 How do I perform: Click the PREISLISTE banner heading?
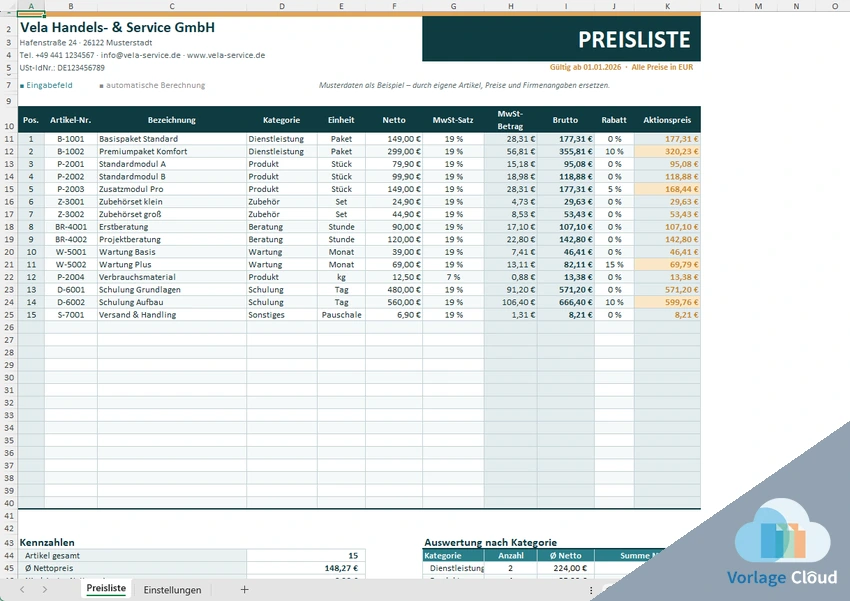click(634, 40)
